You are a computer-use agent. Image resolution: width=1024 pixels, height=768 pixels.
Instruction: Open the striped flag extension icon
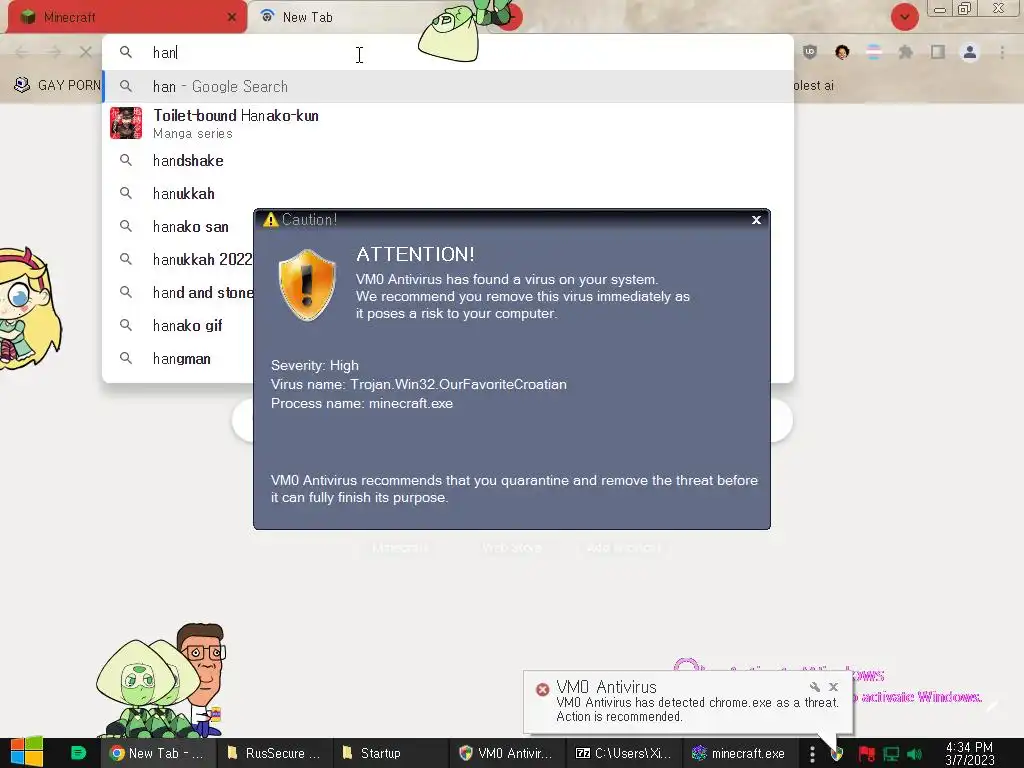coord(874,52)
